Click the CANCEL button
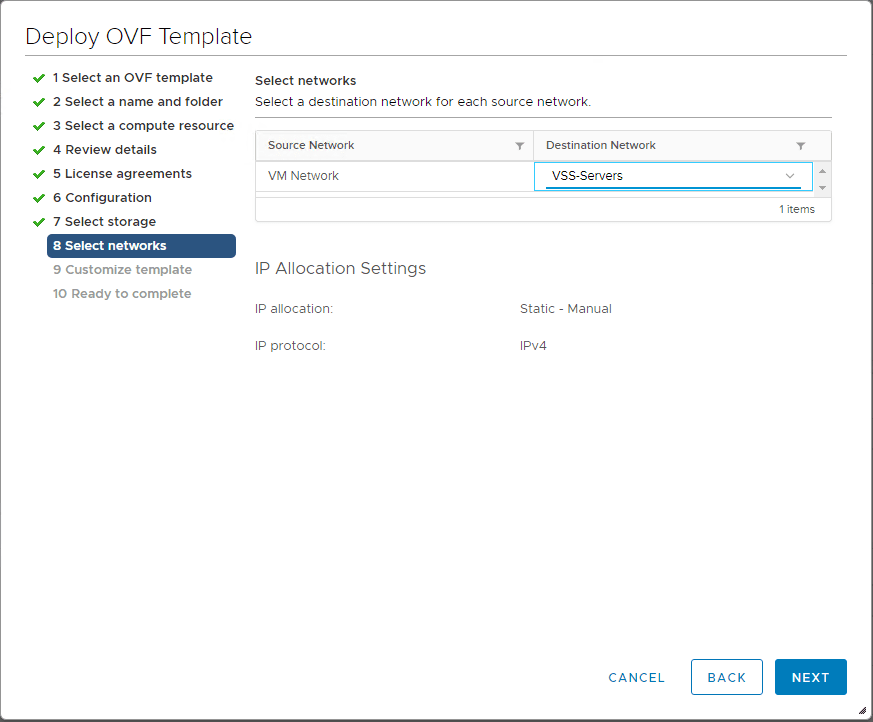This screenshot has height=722, width=873. 636,677
